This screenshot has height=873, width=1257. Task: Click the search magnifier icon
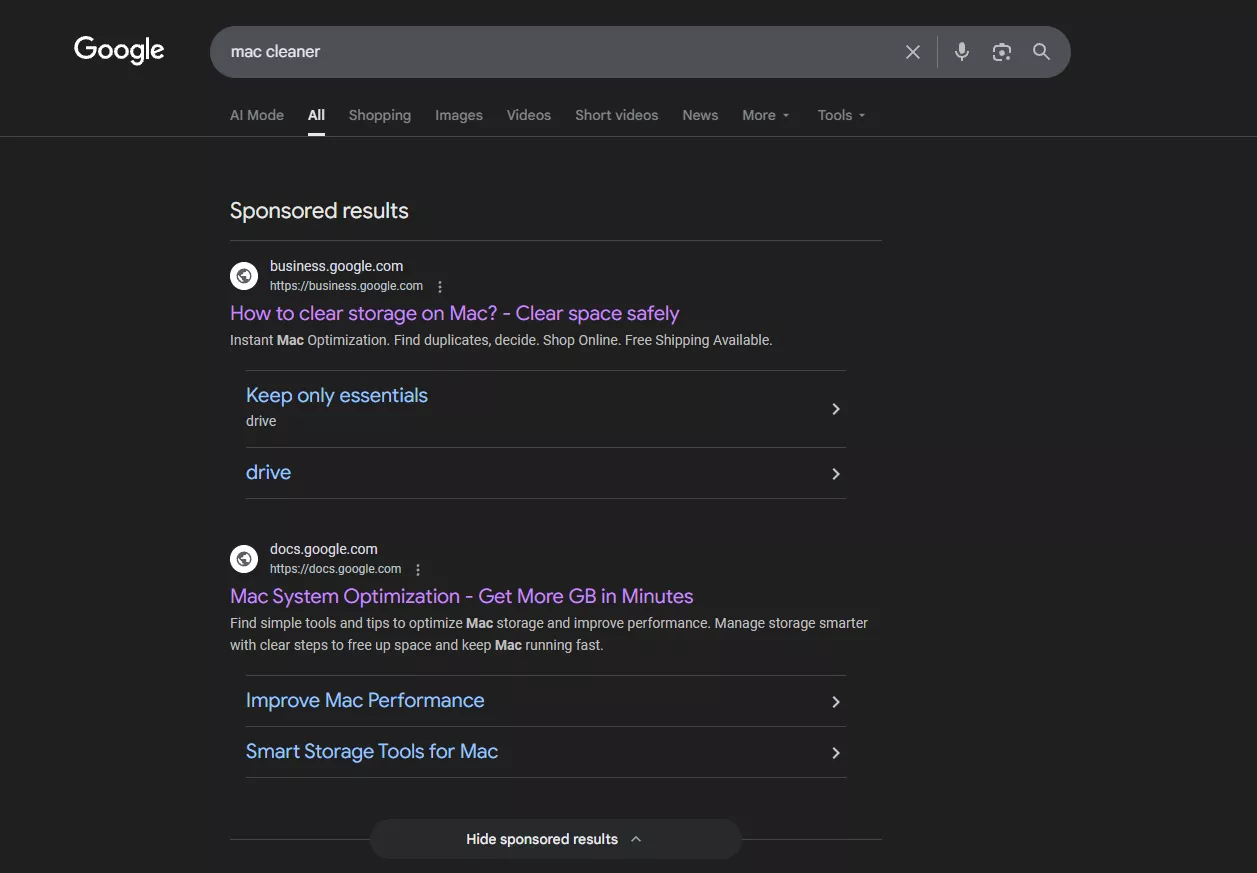(x=1040, y=51)
